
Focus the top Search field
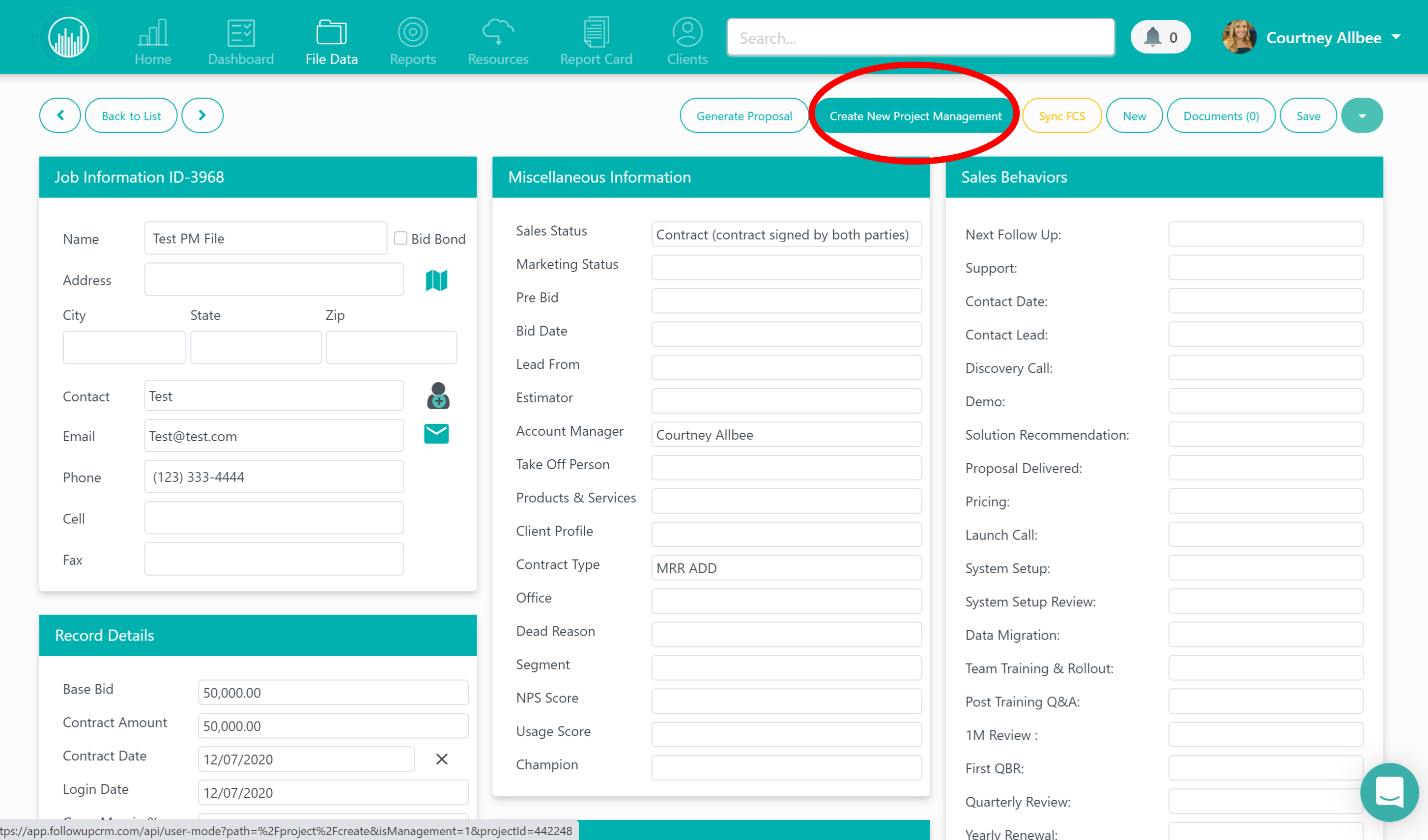click(921, 37)
